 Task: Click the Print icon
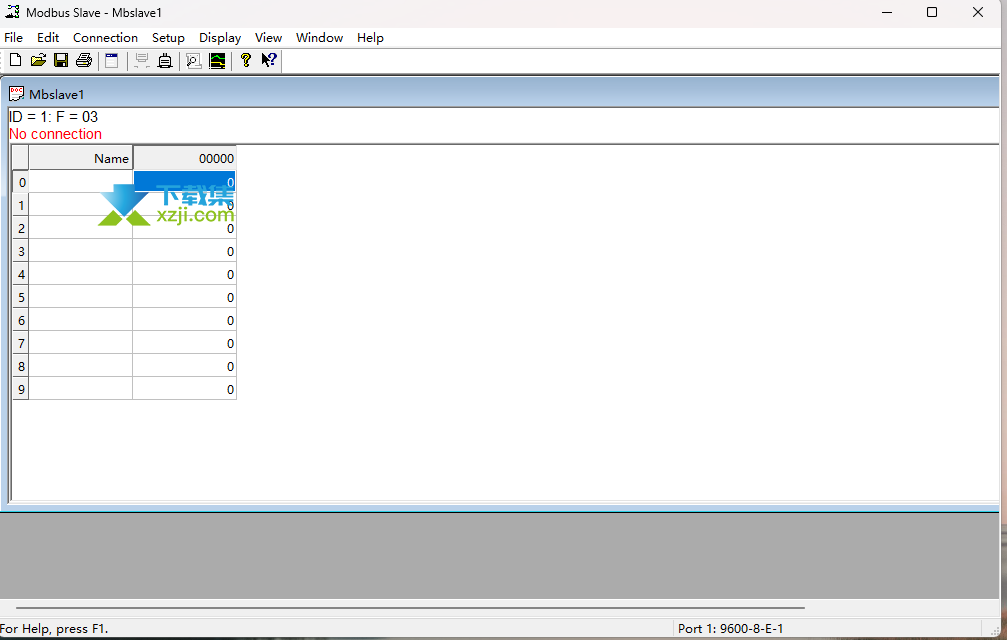pyautogui.click(x=83, y=60)
